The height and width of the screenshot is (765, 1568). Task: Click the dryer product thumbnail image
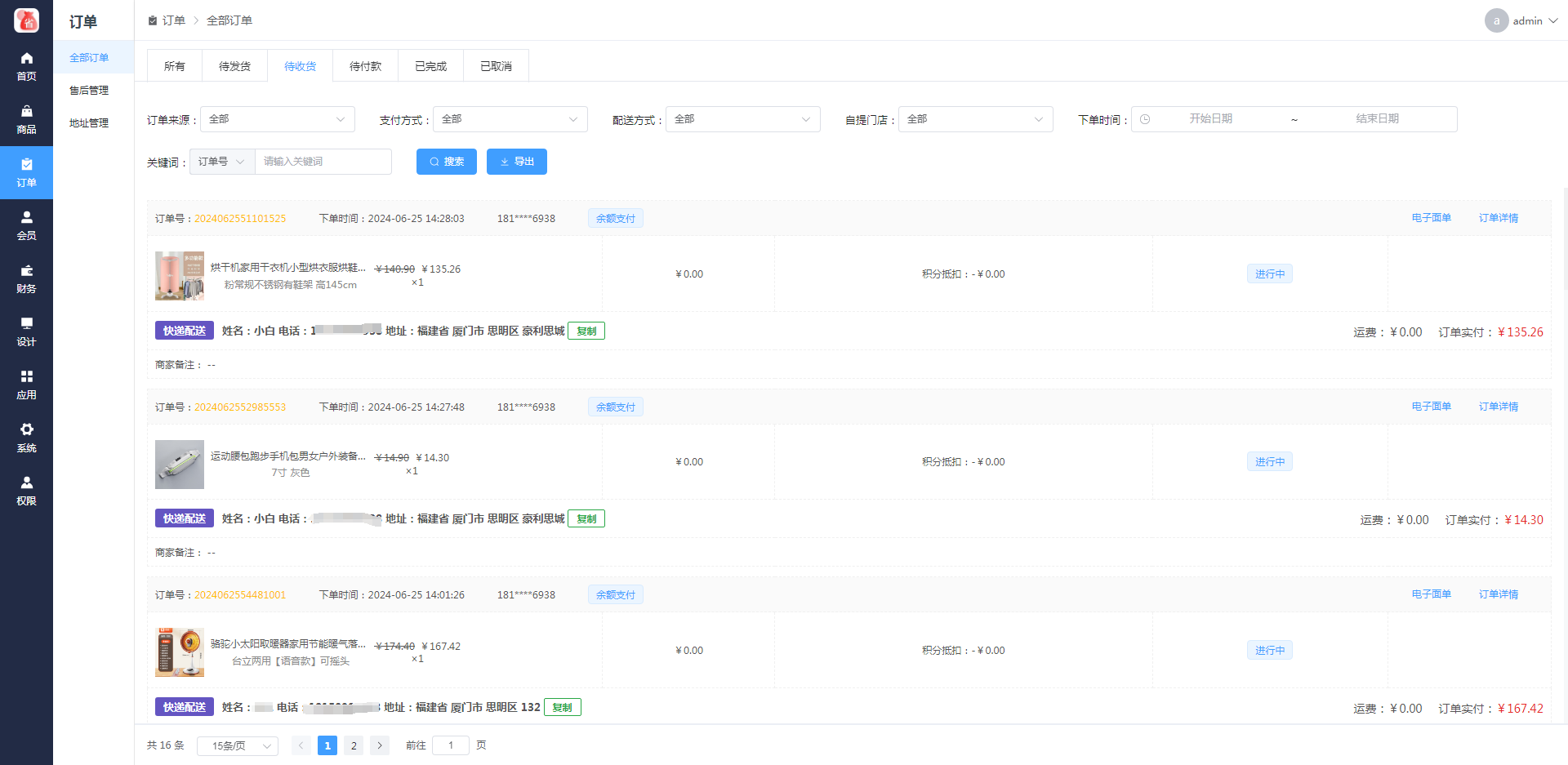180,276
